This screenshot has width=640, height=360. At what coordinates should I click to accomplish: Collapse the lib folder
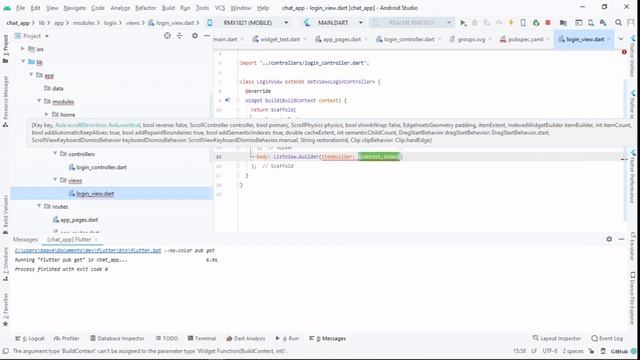pyautogui.click(x=23, y=62)
